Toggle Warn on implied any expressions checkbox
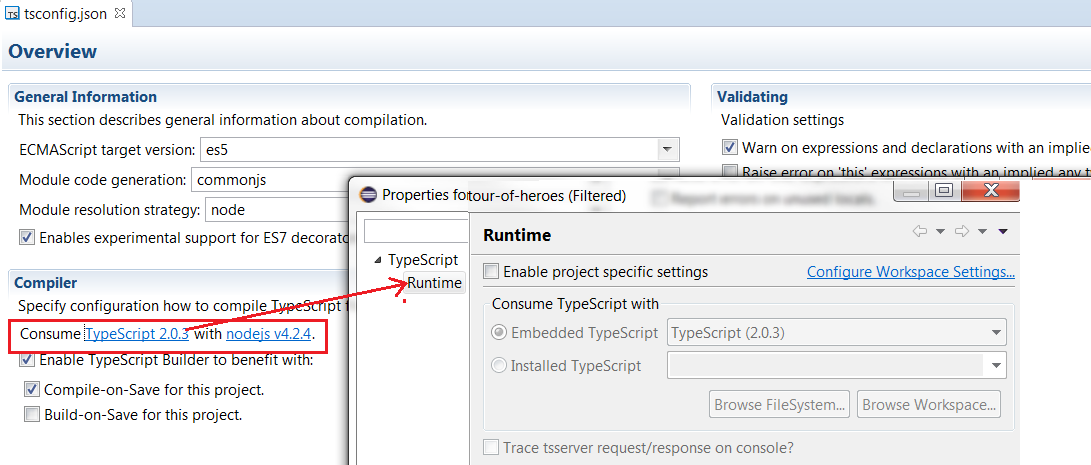The width and height of the screenshot is (1091, 465). (x=730, y=148)
